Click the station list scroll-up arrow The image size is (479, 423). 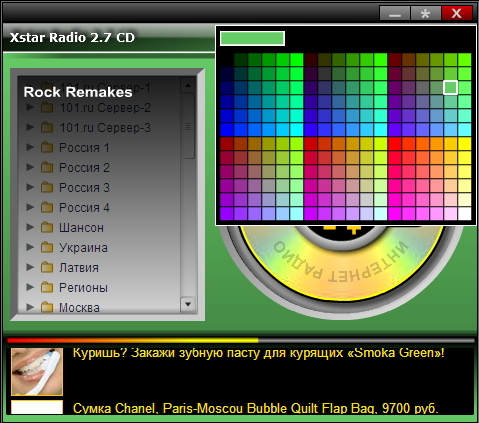[188, 85]
